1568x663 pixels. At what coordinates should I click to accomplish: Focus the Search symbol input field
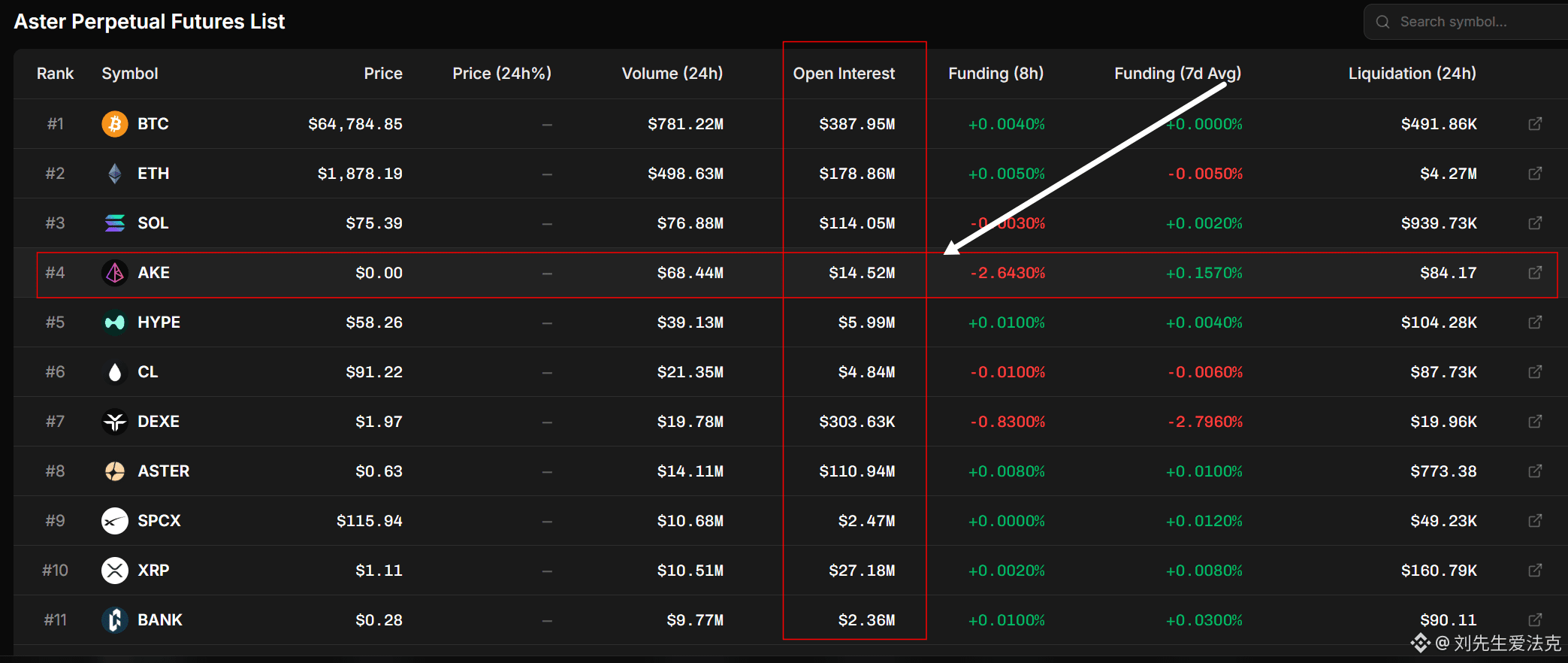click(1466, 22)
